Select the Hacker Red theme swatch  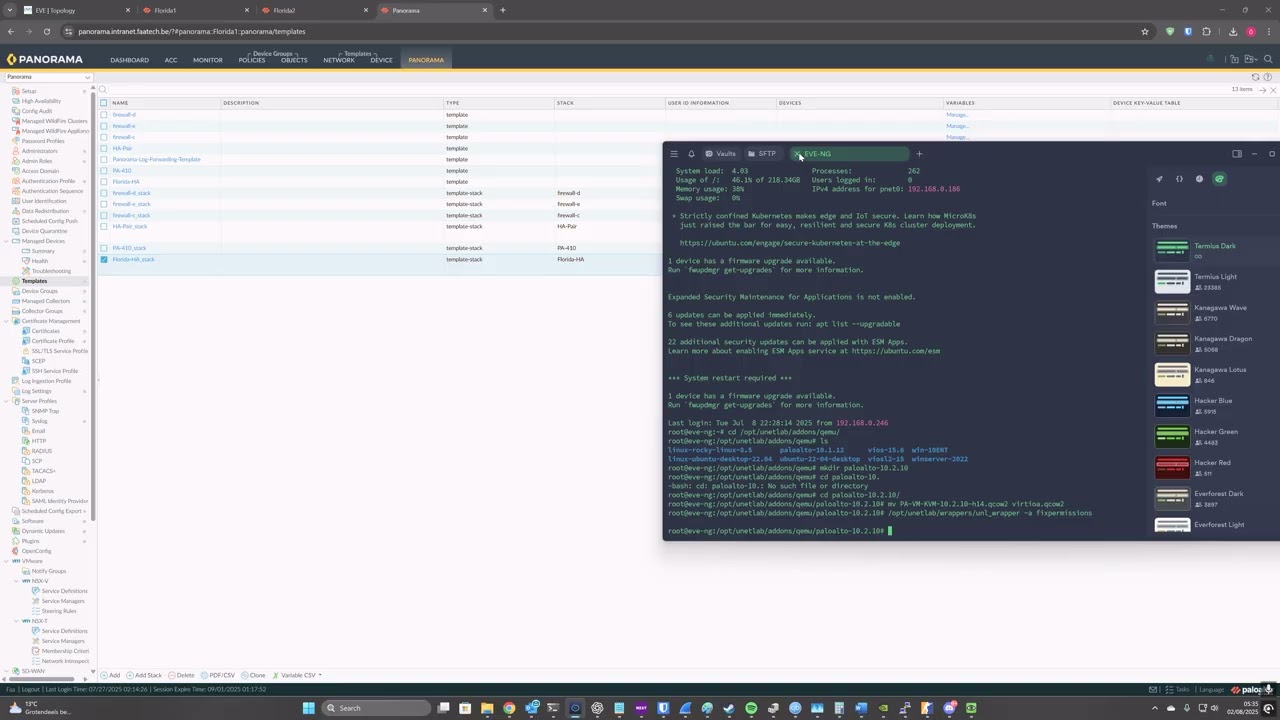(x=1172, y=467)
